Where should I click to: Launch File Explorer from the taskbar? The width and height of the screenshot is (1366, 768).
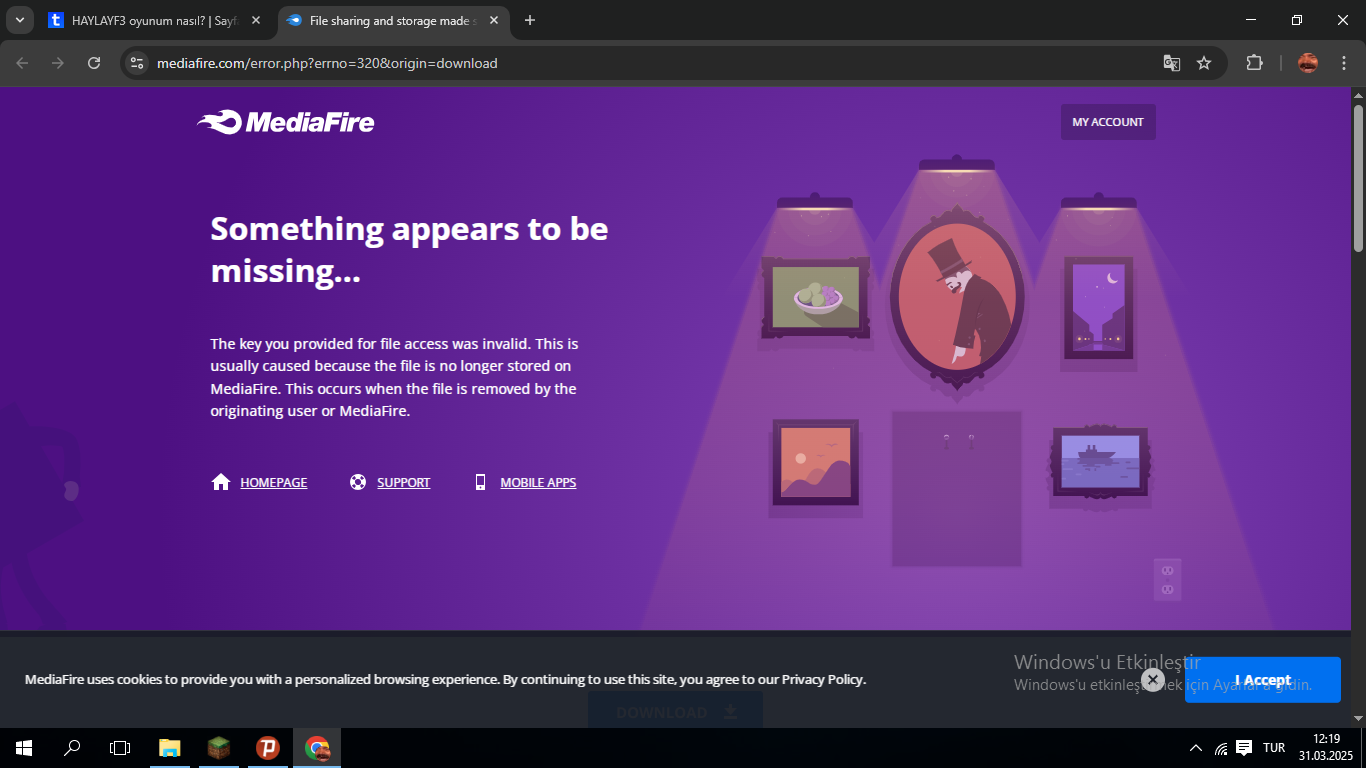click(170, 748)
